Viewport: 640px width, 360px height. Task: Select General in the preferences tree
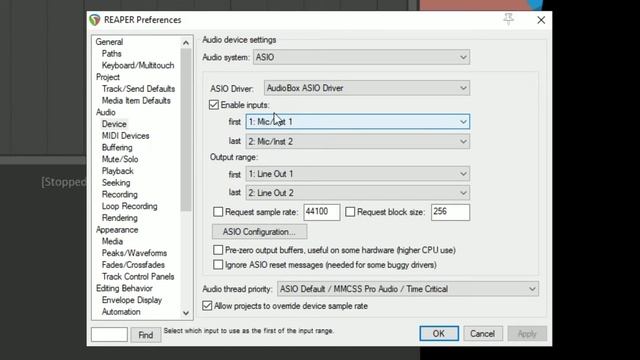pos(109,42)
